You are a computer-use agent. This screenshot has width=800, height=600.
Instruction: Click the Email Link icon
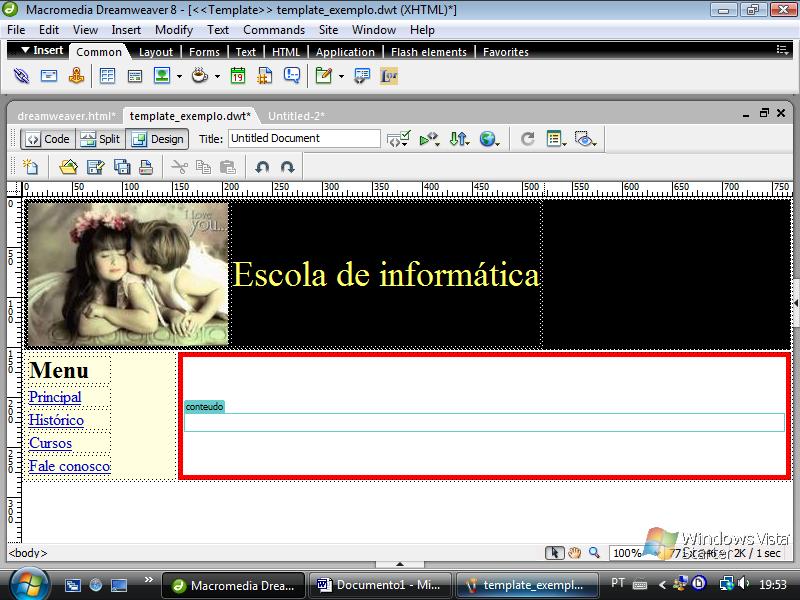(x=48, y=76)
